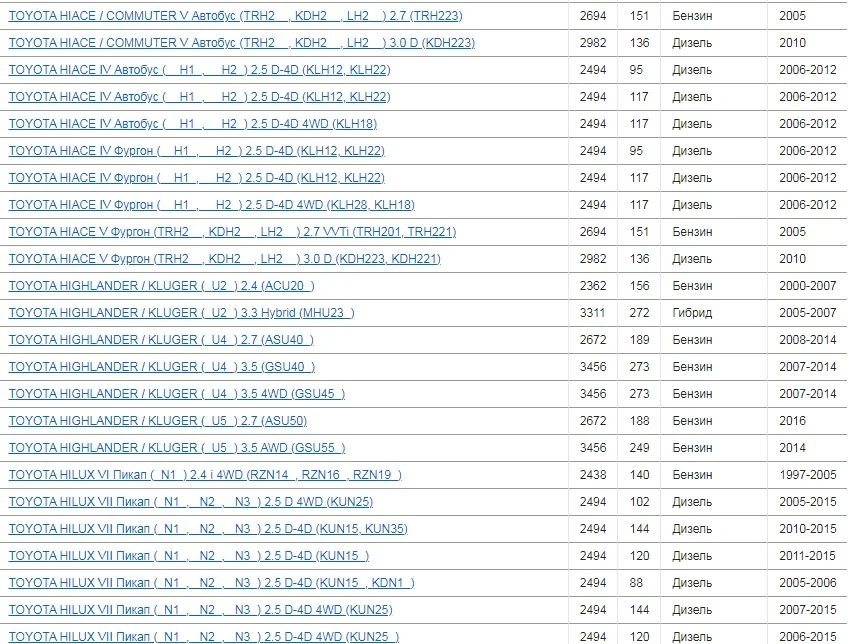Select the 140 horsepower value
851x644 pixels.
pos(639,475)
